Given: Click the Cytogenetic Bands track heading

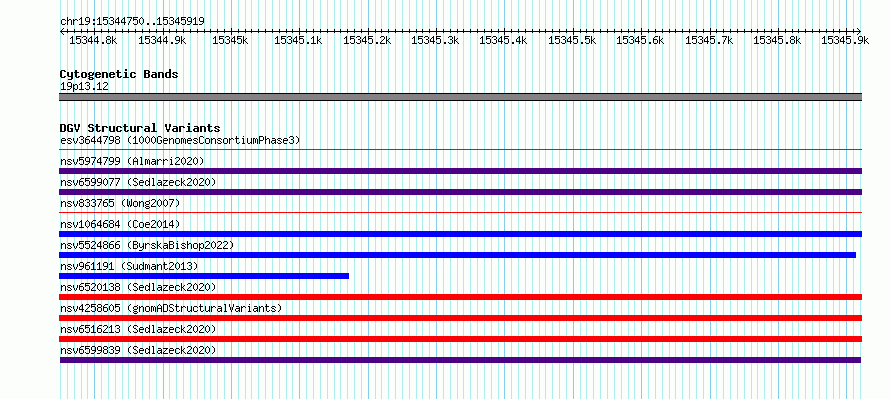Looking at the screenshot, I should click(x=119, y=74).
